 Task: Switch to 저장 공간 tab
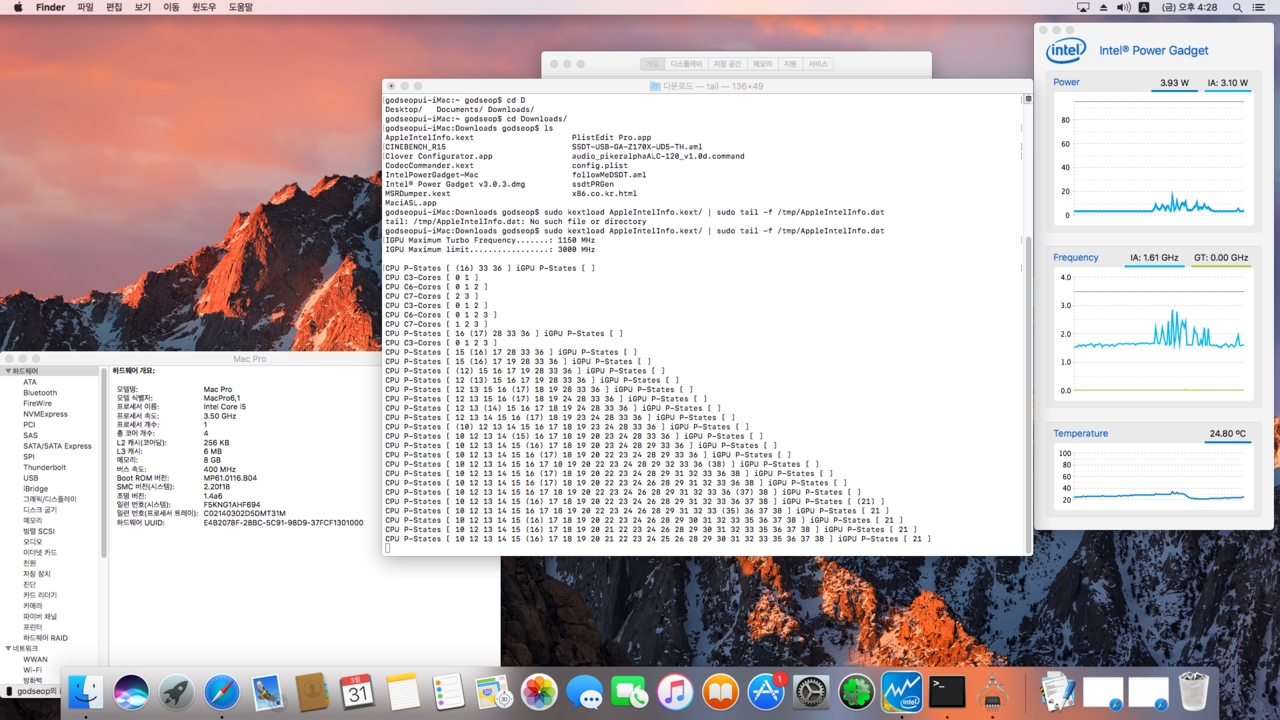pyautogui.click(x=727, y=64)
